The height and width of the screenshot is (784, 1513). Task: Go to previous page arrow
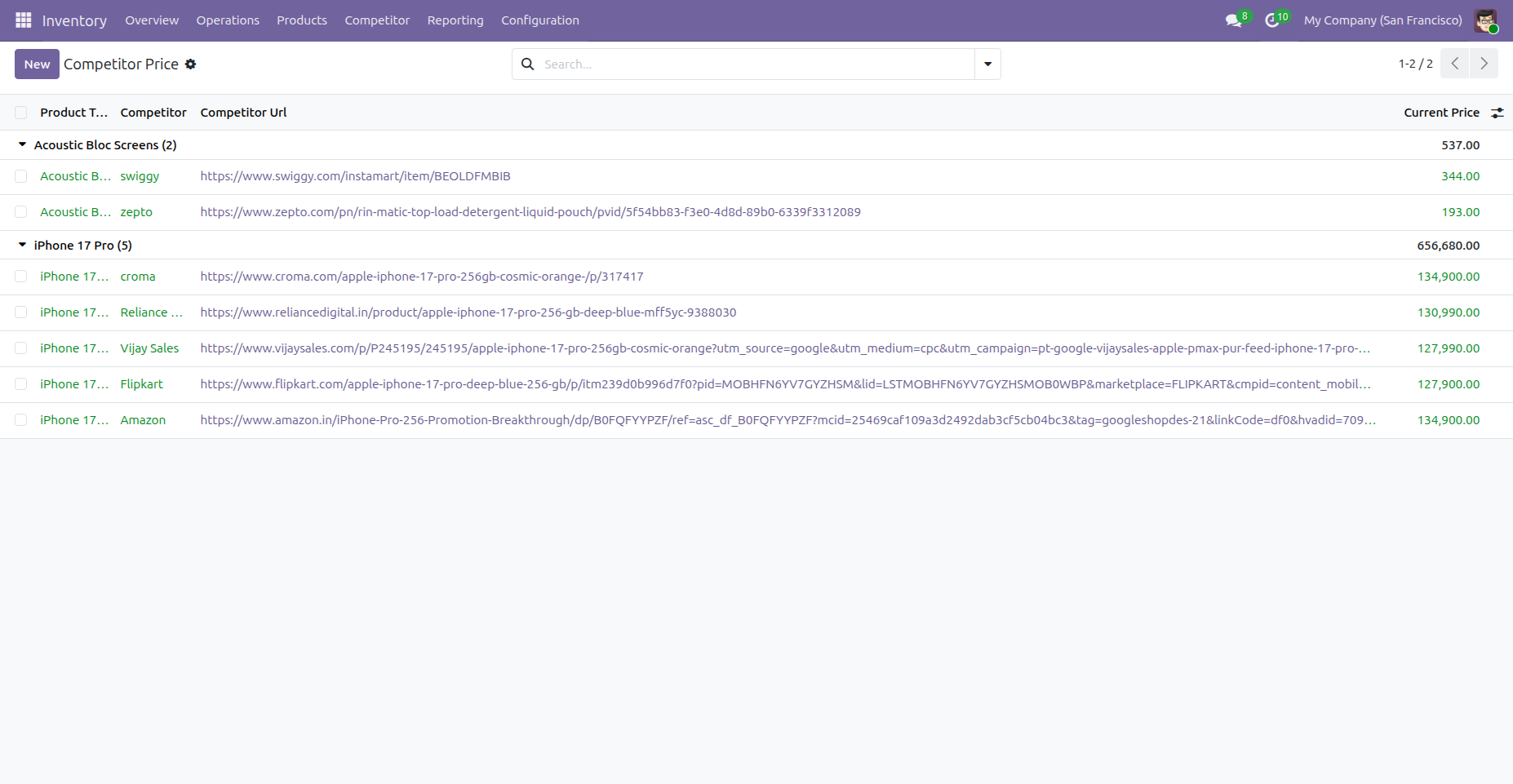pyautogui.click(x=1455, y=64)
